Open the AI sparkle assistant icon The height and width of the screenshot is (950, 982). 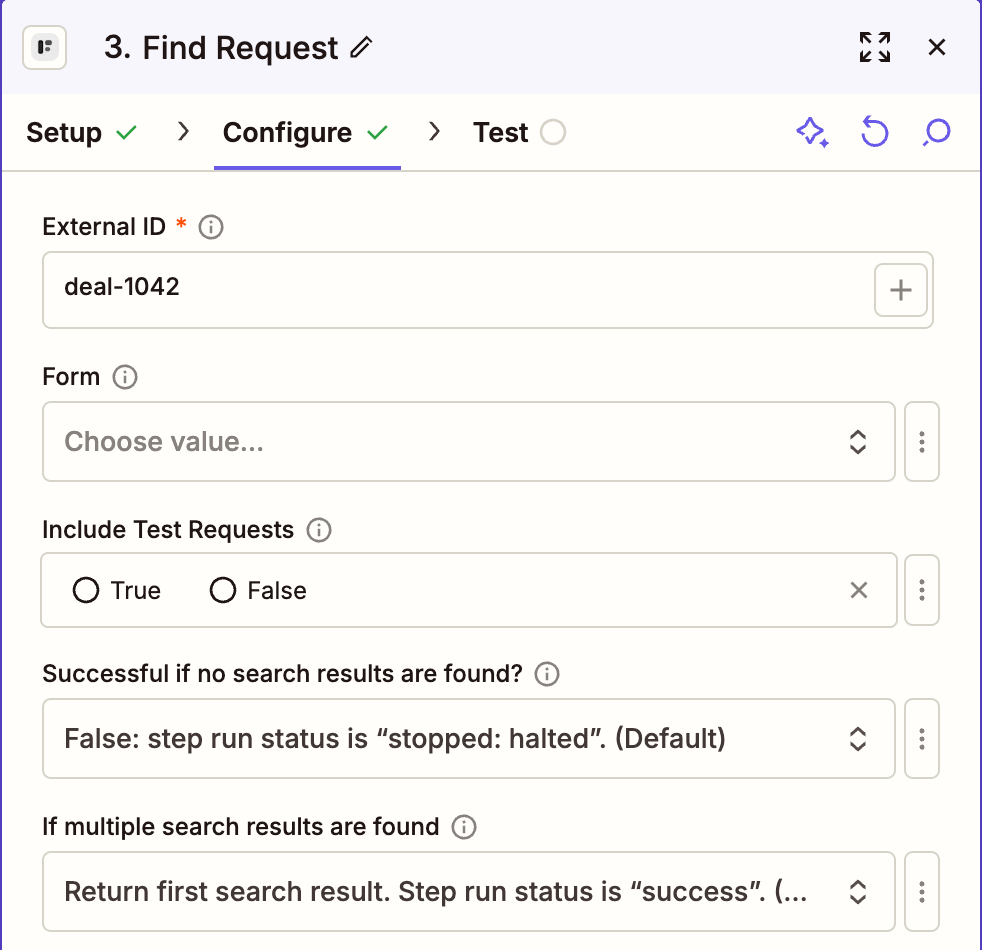coord(812,132)
